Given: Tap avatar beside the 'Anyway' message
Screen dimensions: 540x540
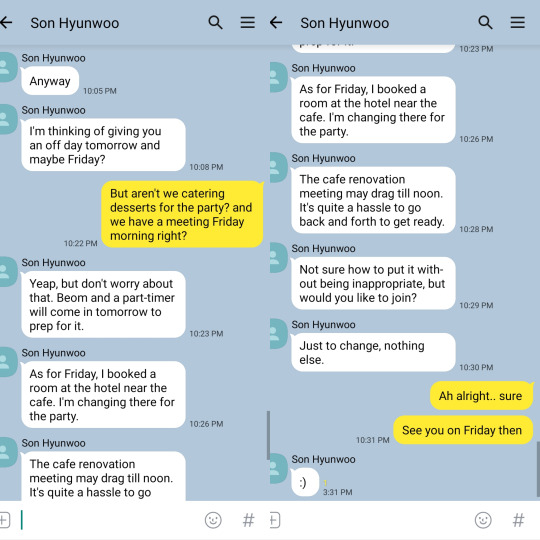Looking at the screenshot, I should point(8,67).
